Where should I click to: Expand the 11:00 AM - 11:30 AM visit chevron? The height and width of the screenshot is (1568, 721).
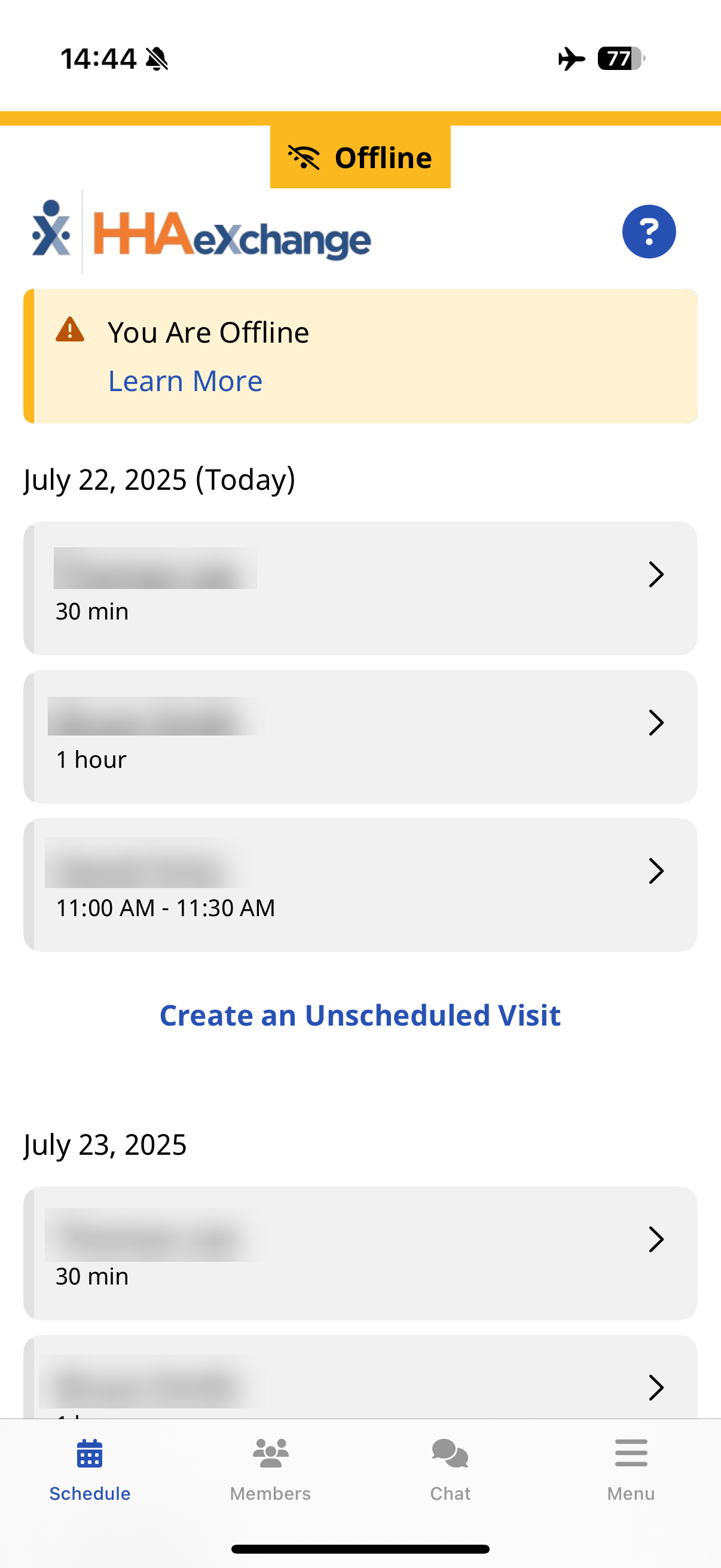[x=655, y=871]
